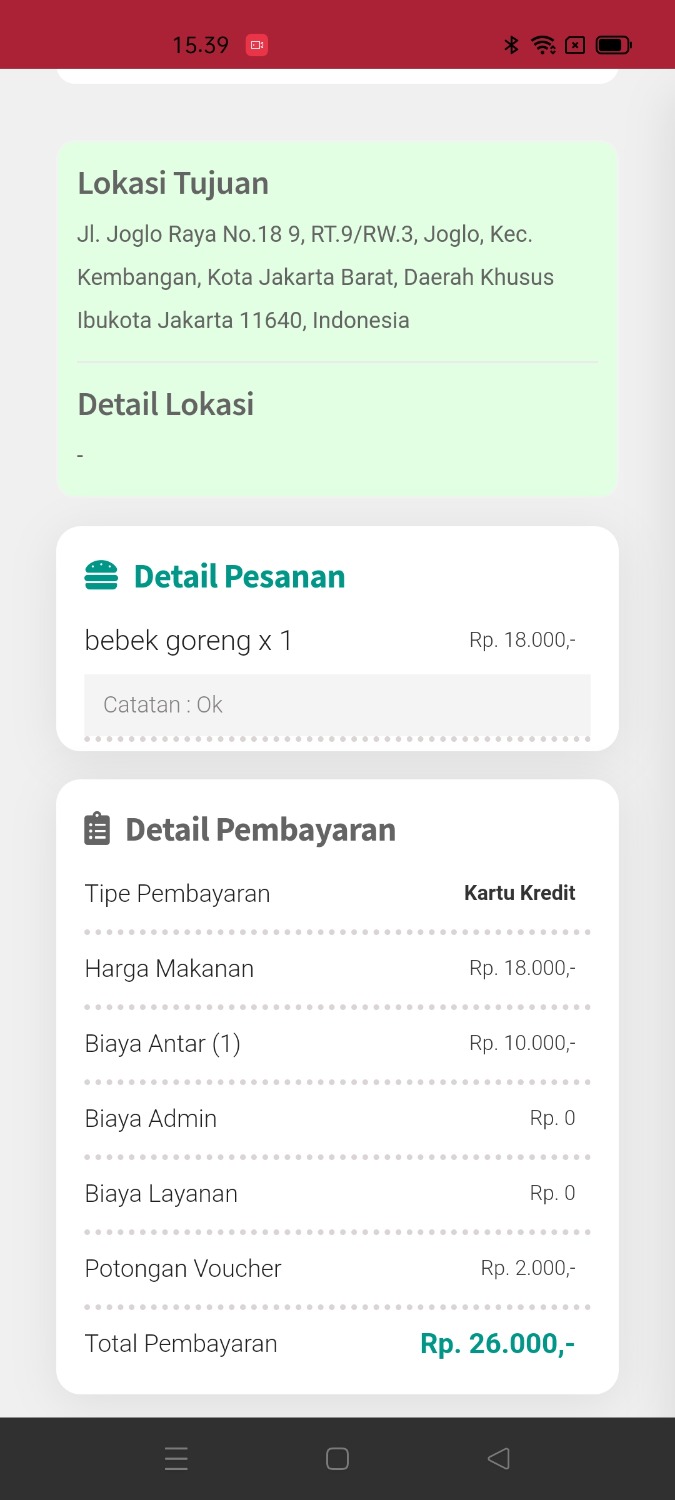Select the Detail Pesanan heading

(x=239, y=576)
